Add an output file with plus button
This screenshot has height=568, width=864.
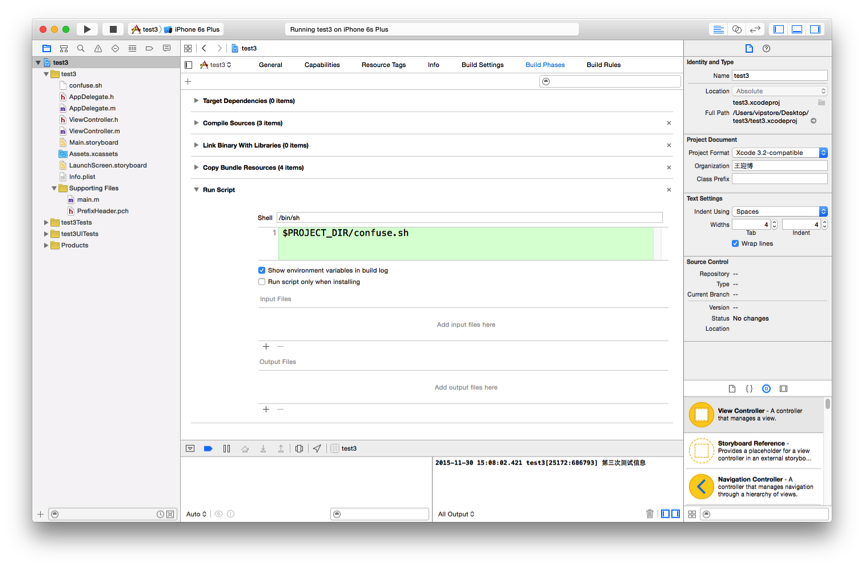[x=266, y=409]
